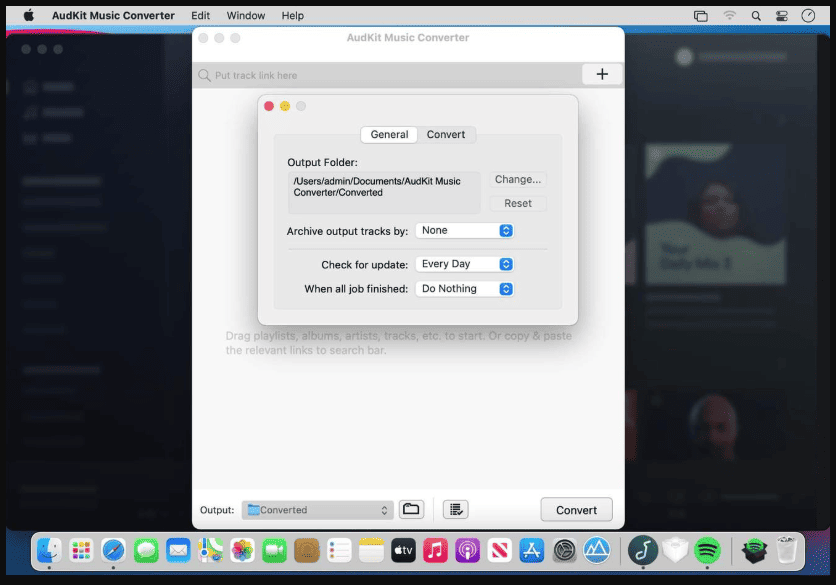The image size is (836, 585).
Task: Open Reminders from the Dock
Action: coord(339,550)
